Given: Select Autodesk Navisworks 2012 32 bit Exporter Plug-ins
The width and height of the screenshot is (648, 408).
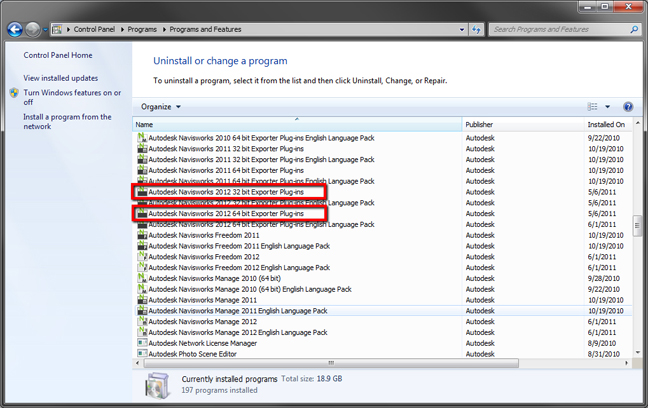Looking at the screenshot, I should (226, 192).
